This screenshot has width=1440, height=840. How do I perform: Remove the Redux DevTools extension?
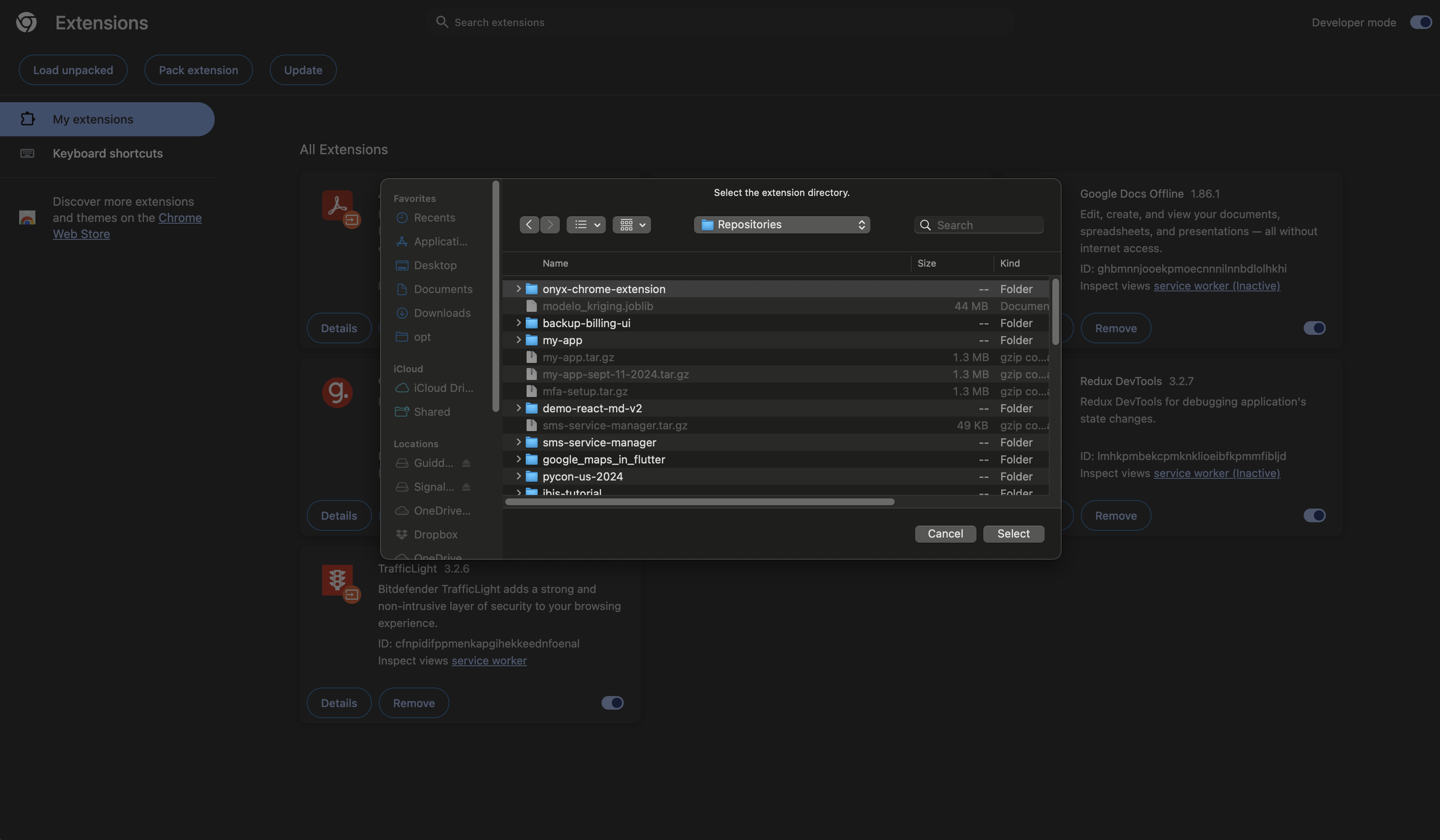pyautogui.click(x=1115, y=515)
